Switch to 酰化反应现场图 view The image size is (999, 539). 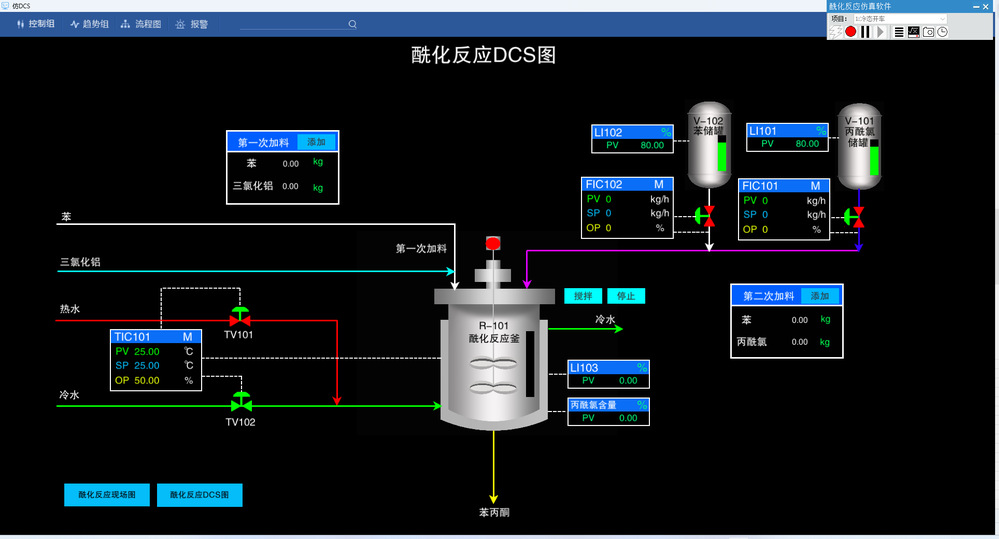[x=107, y=495]
